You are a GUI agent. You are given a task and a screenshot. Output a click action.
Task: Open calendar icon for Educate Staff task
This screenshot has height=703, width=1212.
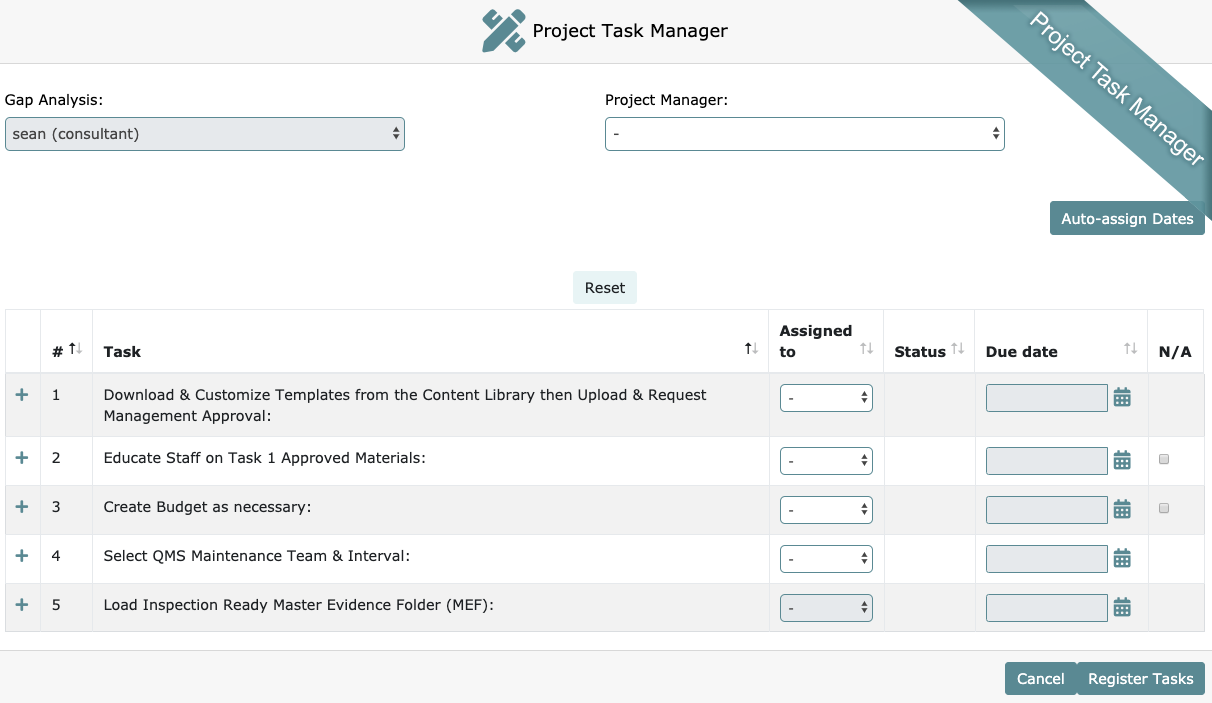tap(1122, 460)
